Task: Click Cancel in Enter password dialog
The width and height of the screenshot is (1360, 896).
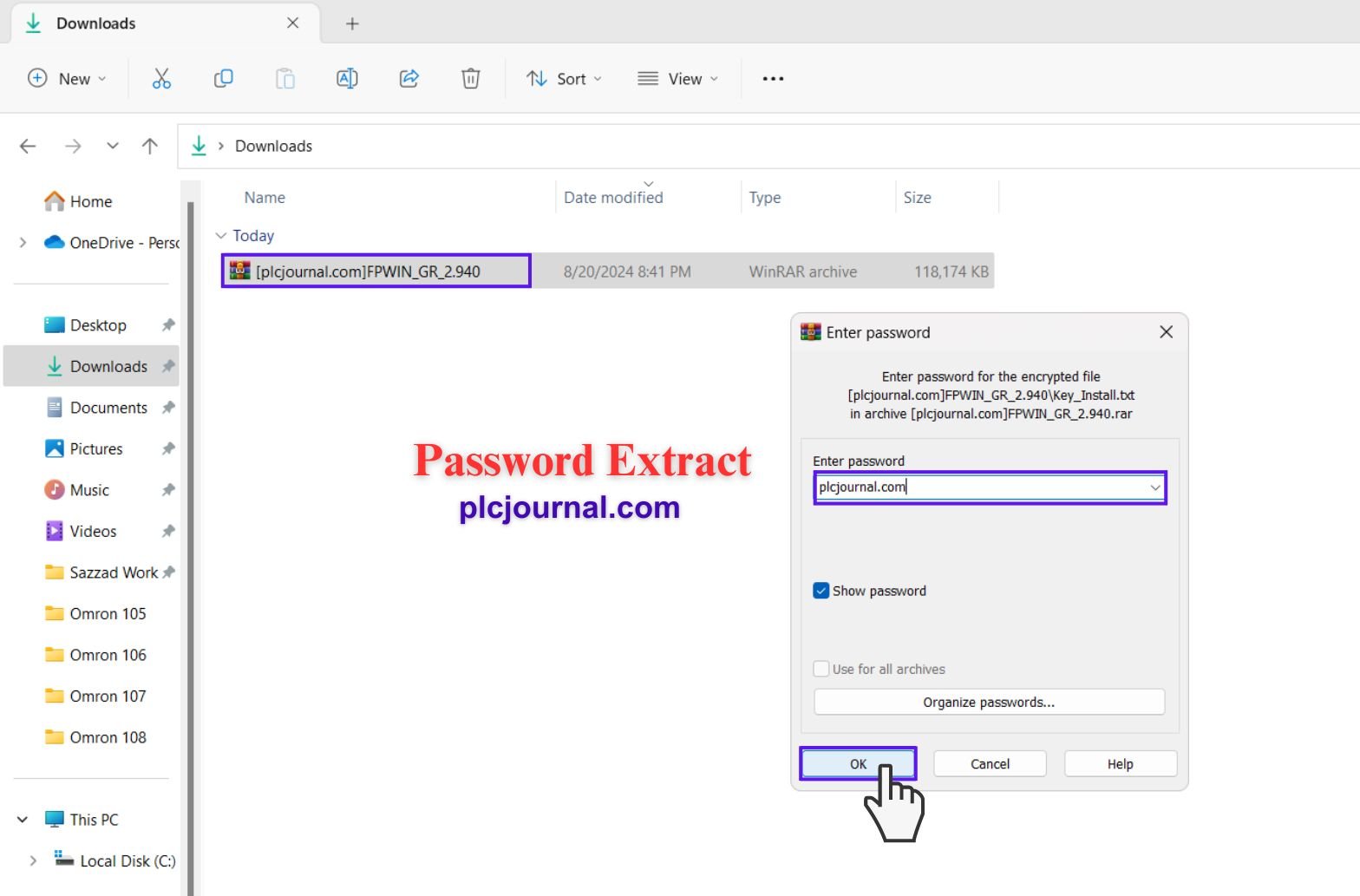Action: pyautogui.click(x=990, y=763)
